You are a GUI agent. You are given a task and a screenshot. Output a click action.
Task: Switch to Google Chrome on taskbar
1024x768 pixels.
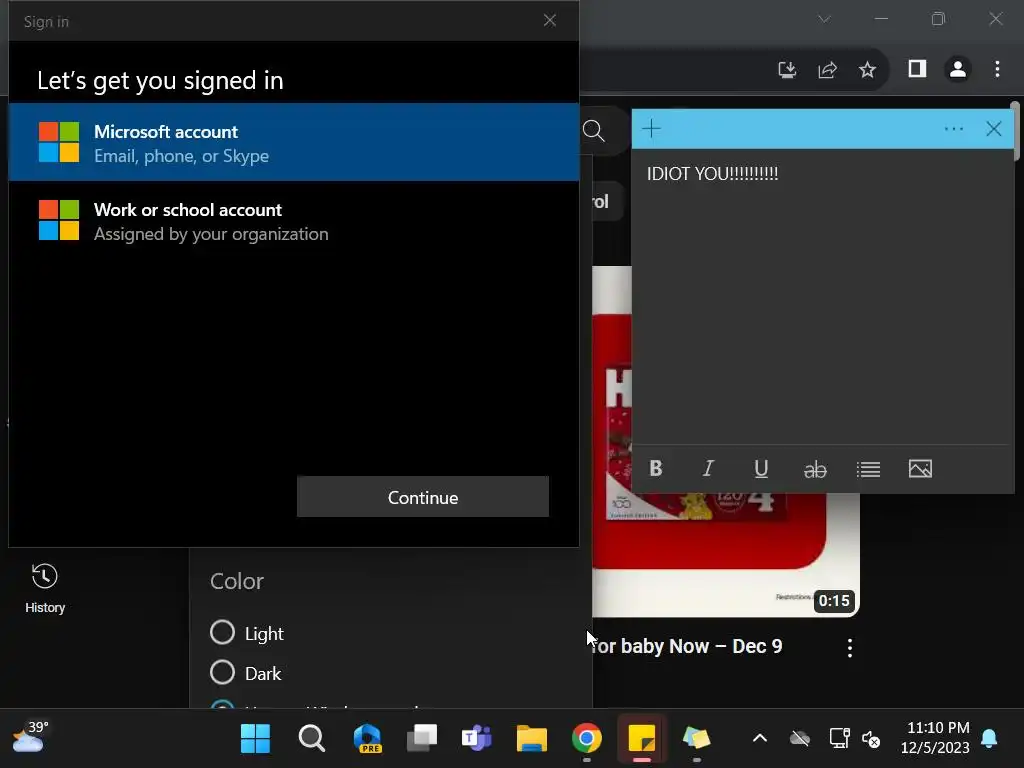point(586,739)
